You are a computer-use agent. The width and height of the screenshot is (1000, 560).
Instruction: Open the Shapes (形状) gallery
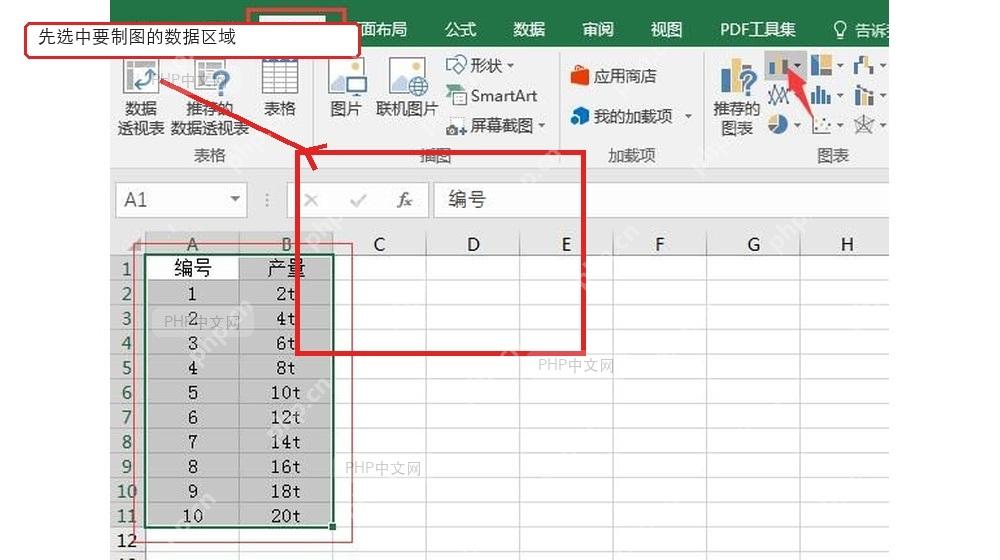(480, 65)
